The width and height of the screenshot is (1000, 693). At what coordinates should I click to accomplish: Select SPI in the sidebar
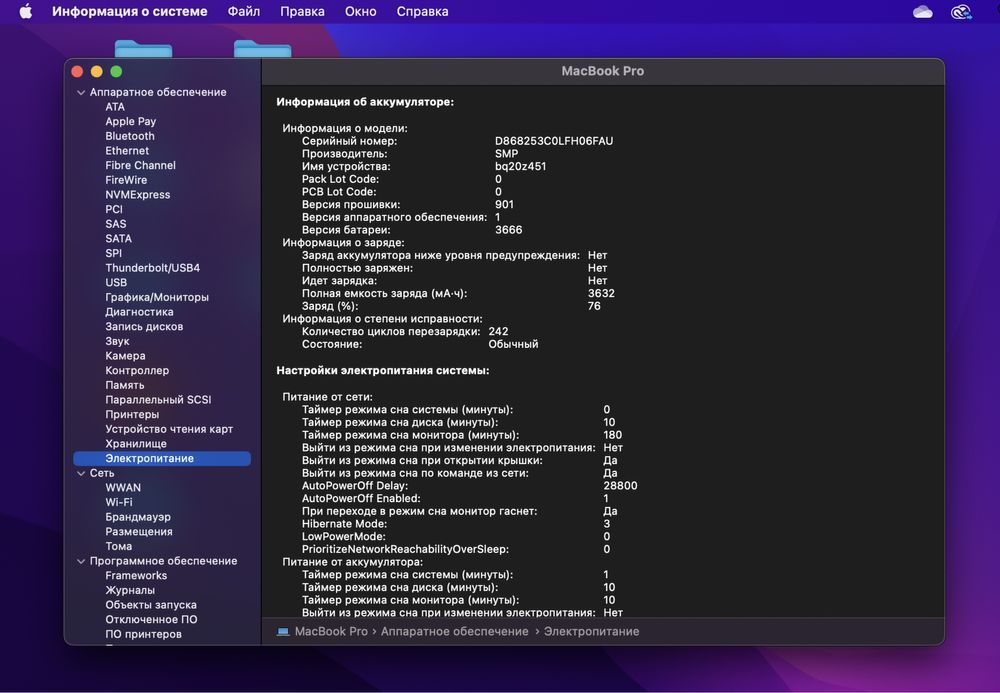114,254
